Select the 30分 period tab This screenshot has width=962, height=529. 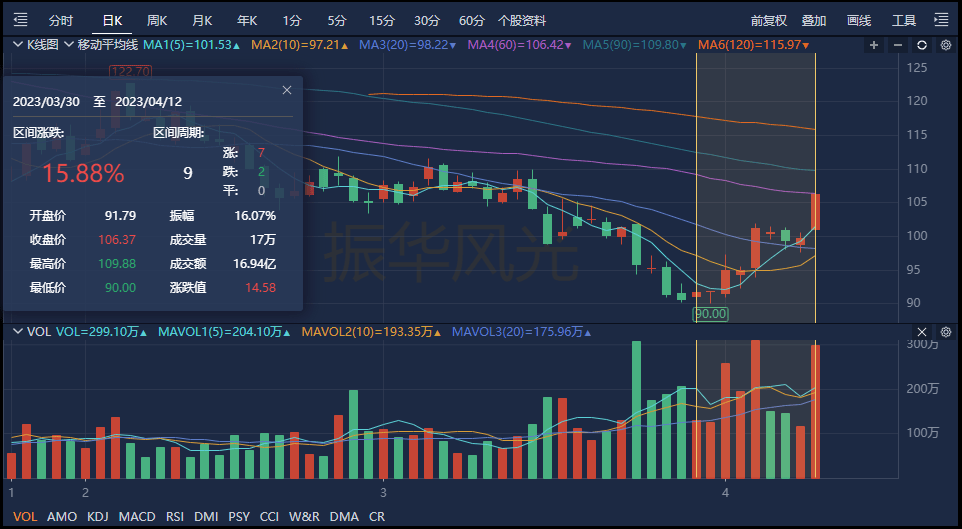427,21
